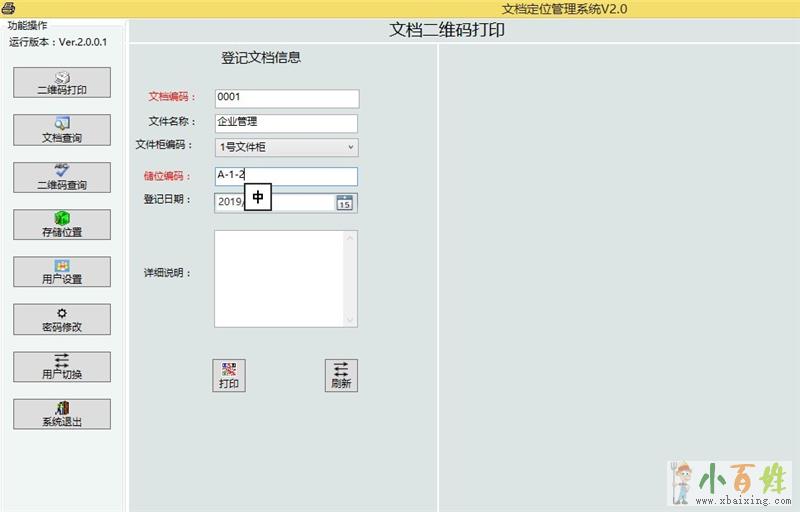This screenshot has height=512, width=800.
Task: Open 用户设置 from the sidebar
Action: (x=62, y=272)
